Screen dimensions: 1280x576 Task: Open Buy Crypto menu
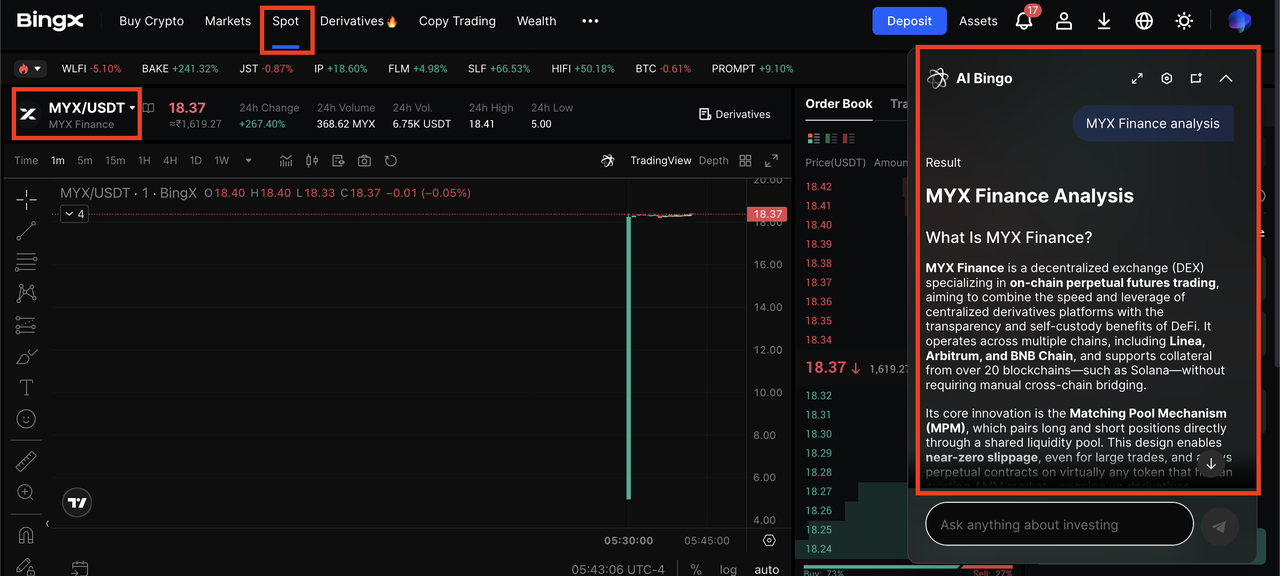[x=151, y=21]
